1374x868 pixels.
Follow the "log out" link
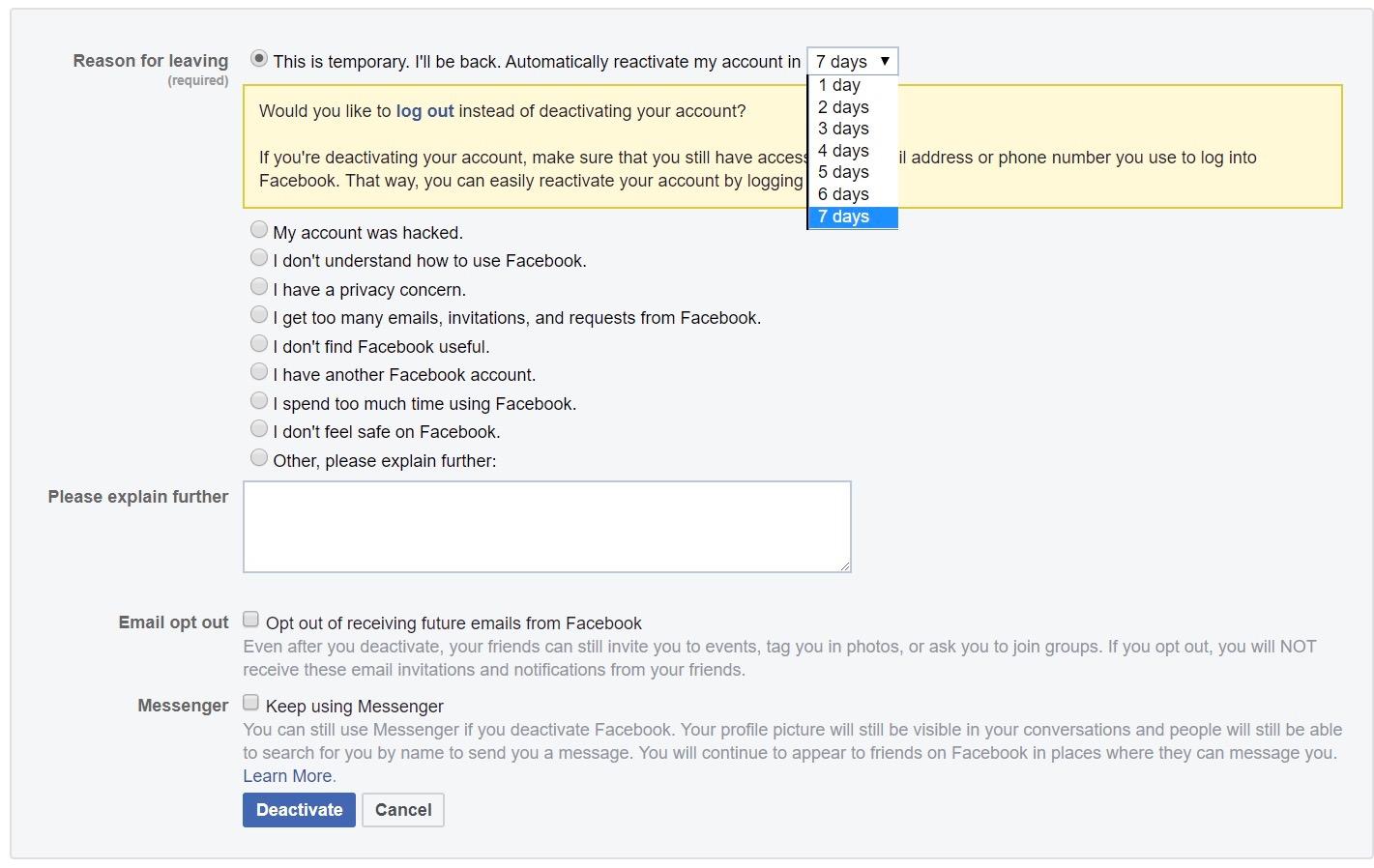point(424,111)
